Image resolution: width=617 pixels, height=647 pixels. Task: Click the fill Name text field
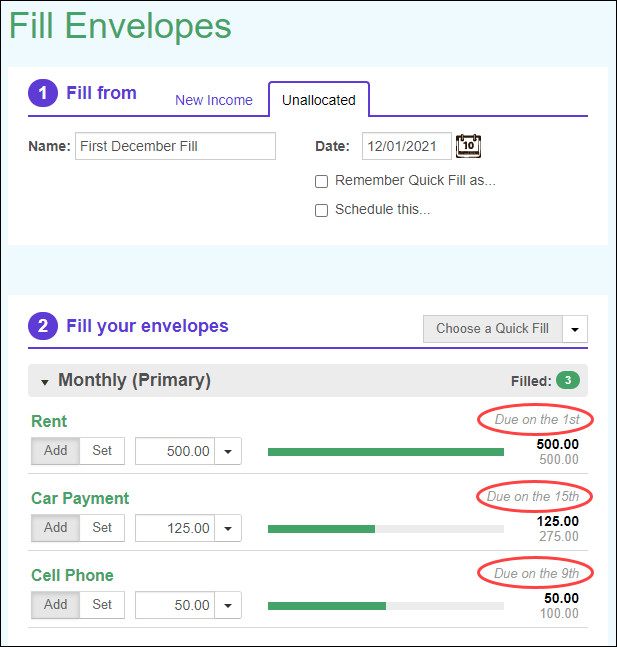(175, 146)
